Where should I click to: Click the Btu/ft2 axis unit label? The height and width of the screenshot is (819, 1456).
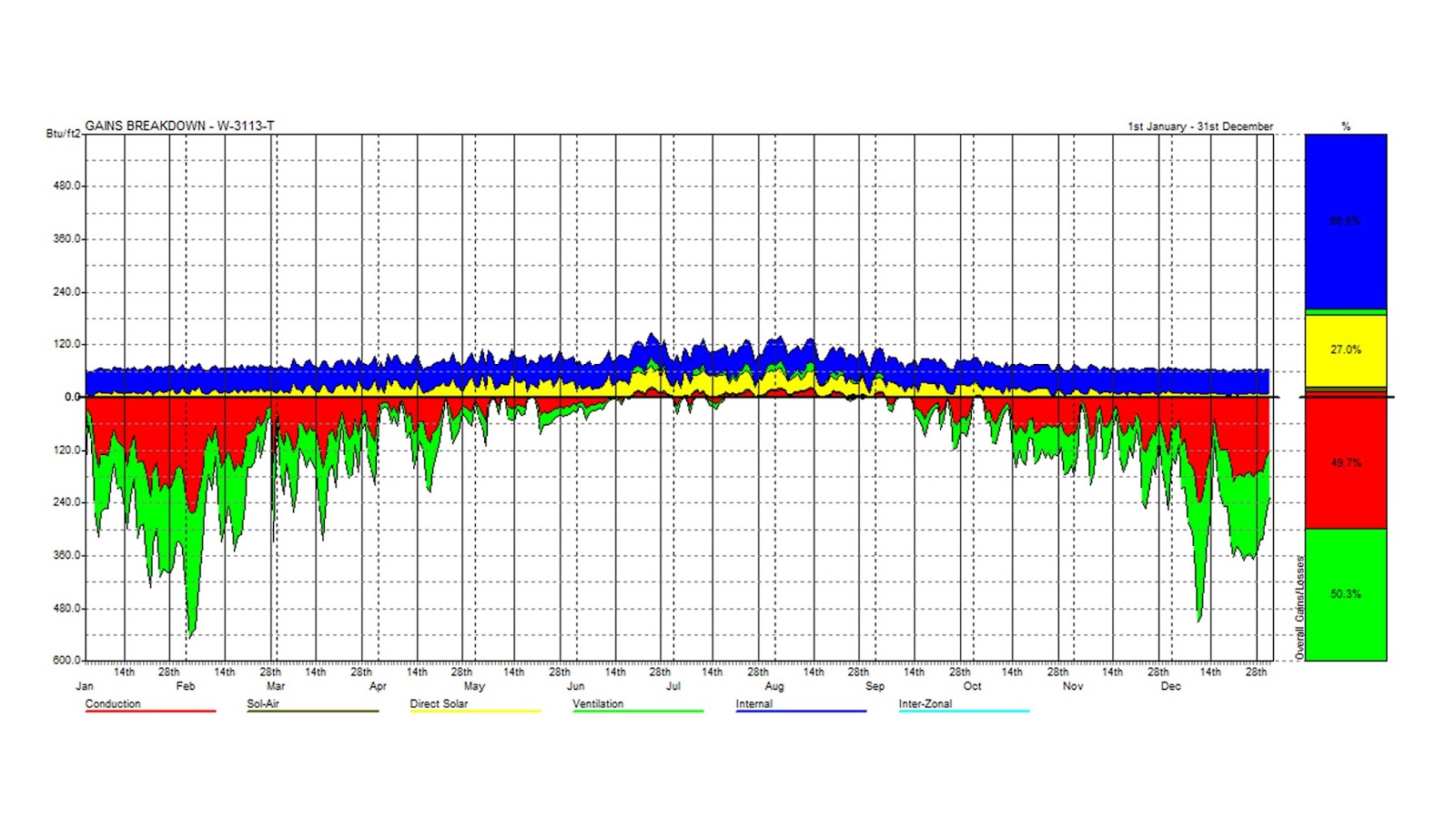pyautogui.click(x=63, y=134)
